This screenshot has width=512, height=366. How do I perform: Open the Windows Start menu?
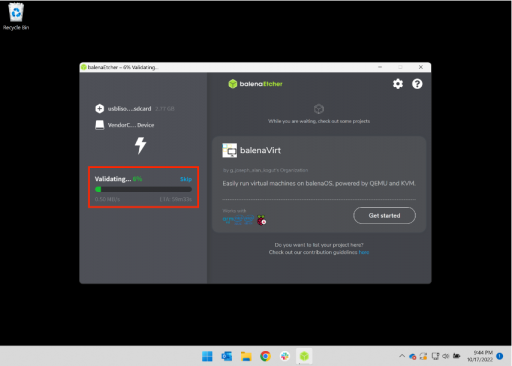point(207,356)
